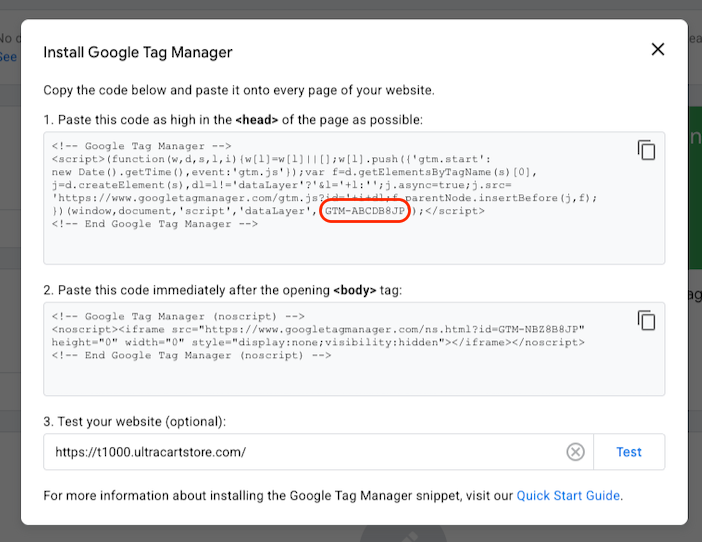702x542 pixels.
Task: Copy the head code snippet
Action: point(646,150)
